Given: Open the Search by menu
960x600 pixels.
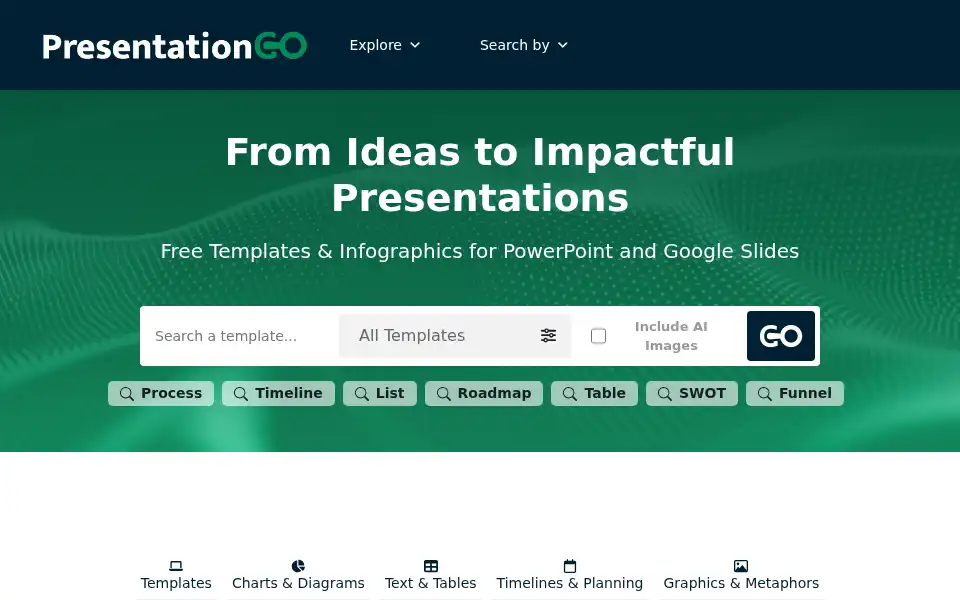Looking at the screenshot, I should pos(523,45).
